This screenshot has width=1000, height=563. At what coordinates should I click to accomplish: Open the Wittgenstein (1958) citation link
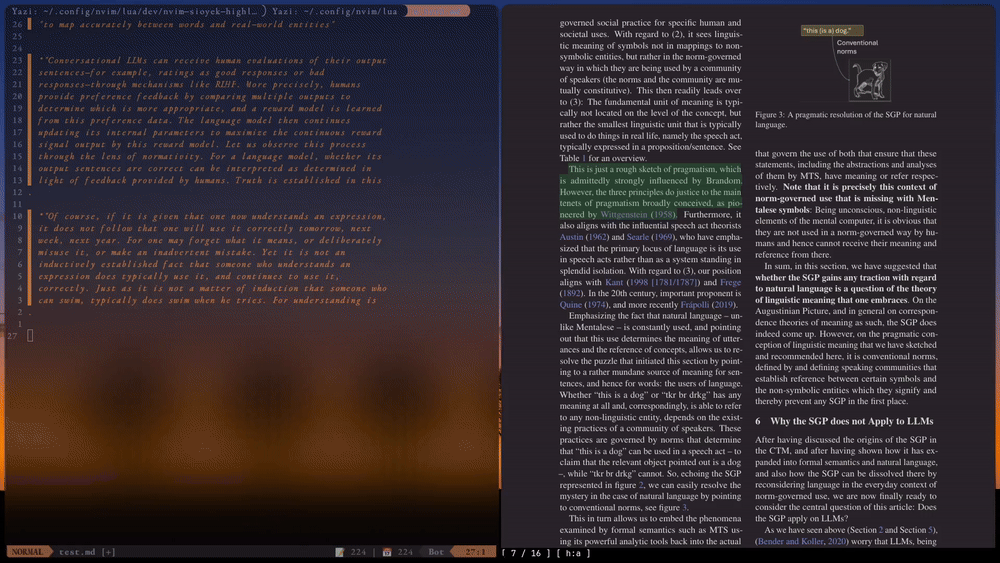pos(637,214)
